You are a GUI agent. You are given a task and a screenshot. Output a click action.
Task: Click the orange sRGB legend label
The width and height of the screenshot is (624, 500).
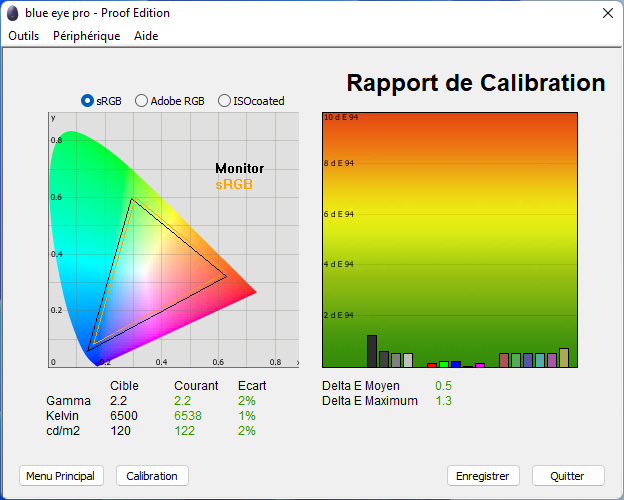coord(234,185)
